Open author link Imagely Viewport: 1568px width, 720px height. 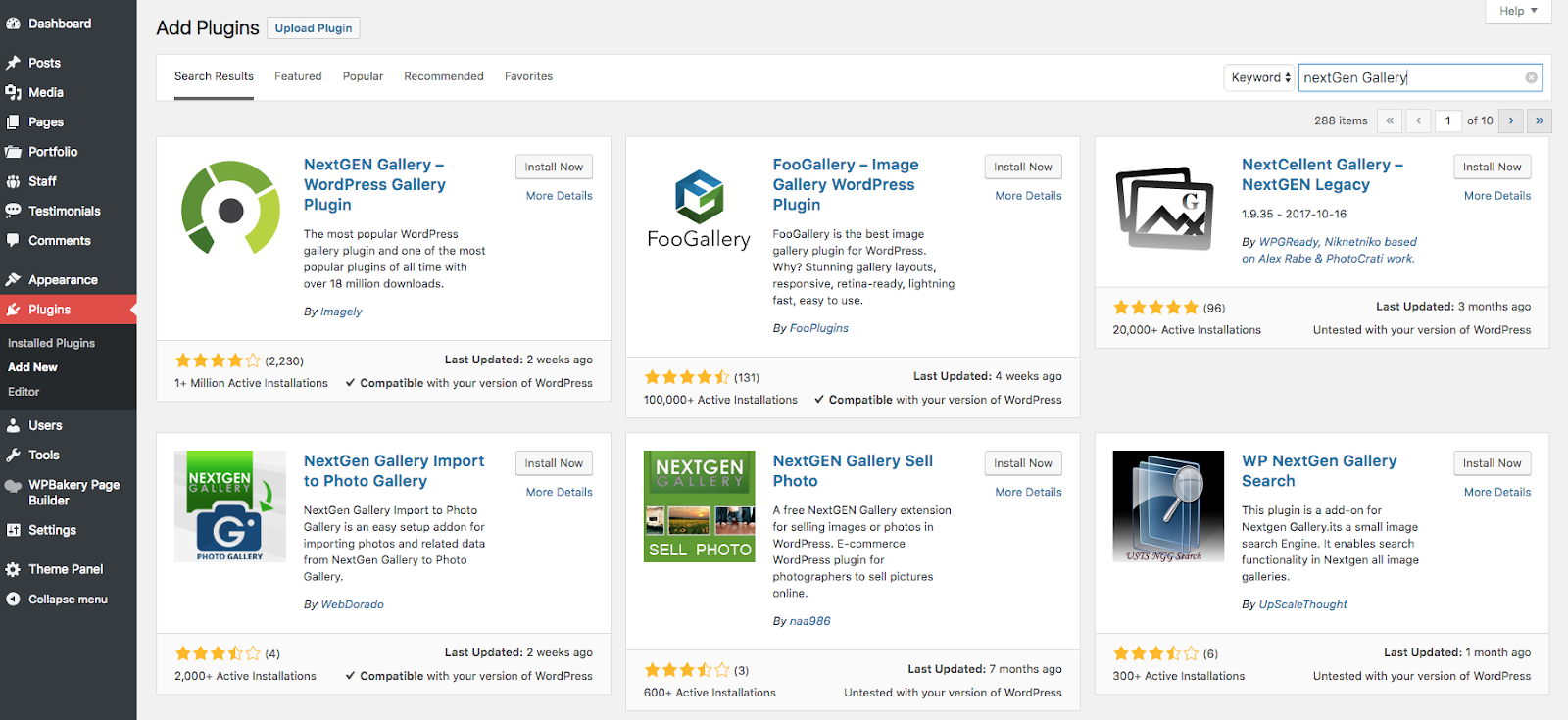pyautogui.click(x=341, y=312)
